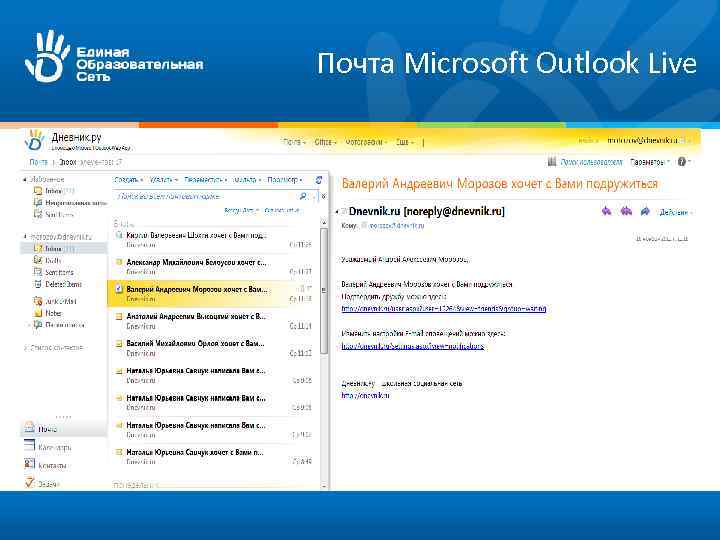Screen dimensions: 720x540
Task: Open the email notification settings URL link
Action: tap(413, 346)
